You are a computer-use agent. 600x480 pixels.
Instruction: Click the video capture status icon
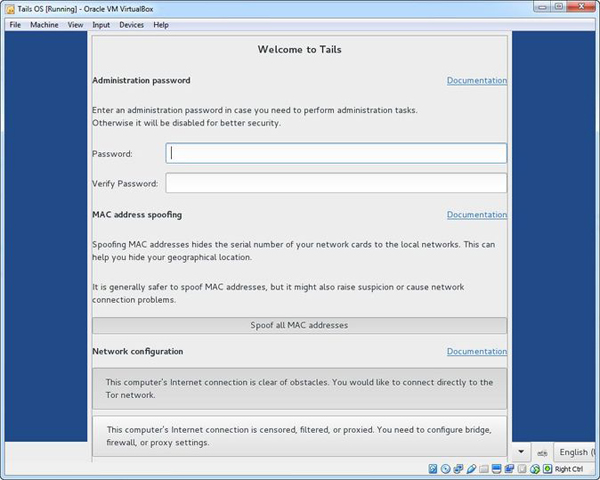point(509,469)
